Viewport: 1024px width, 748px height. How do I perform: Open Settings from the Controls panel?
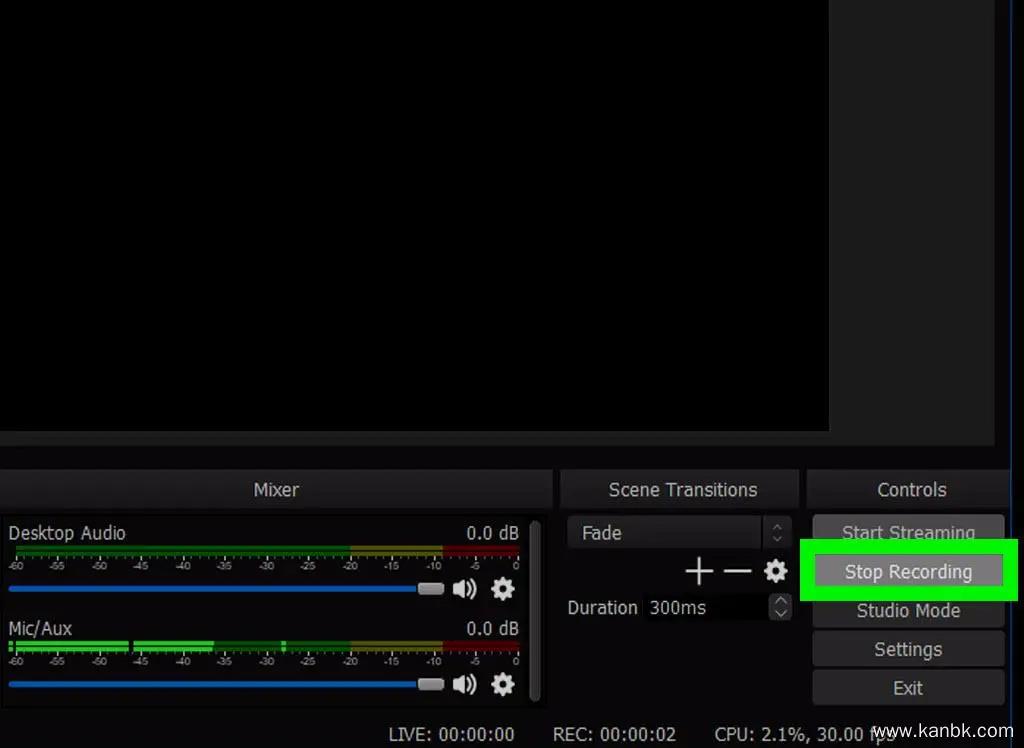coord(907,649)
